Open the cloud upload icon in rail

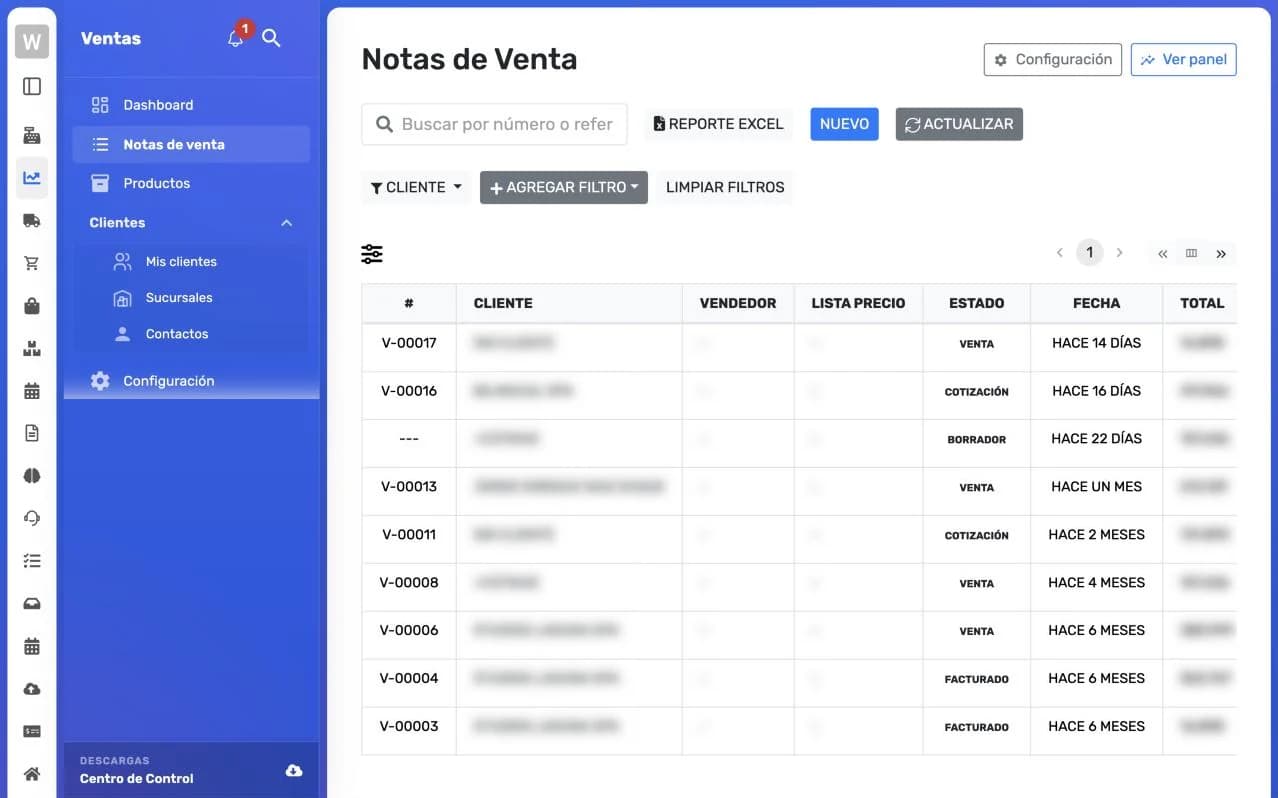32,689
